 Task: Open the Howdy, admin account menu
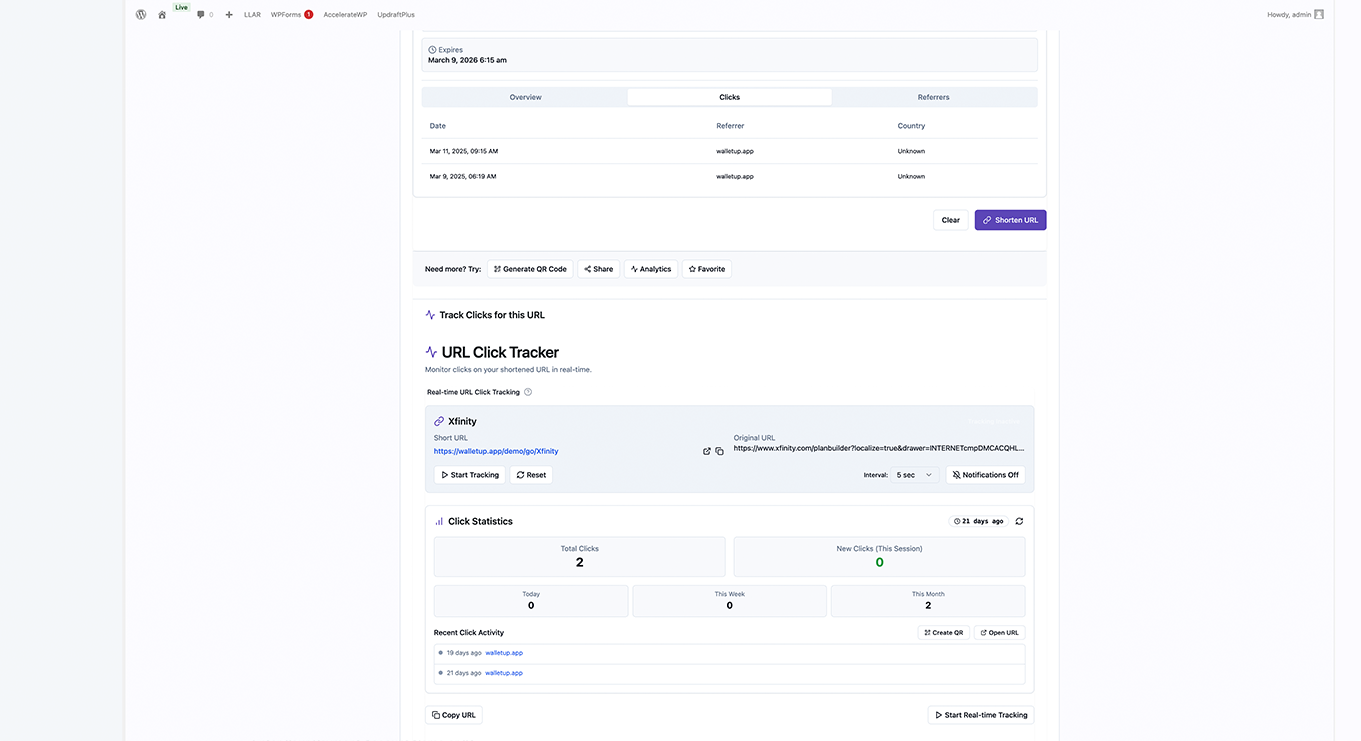click(1295, 15)
